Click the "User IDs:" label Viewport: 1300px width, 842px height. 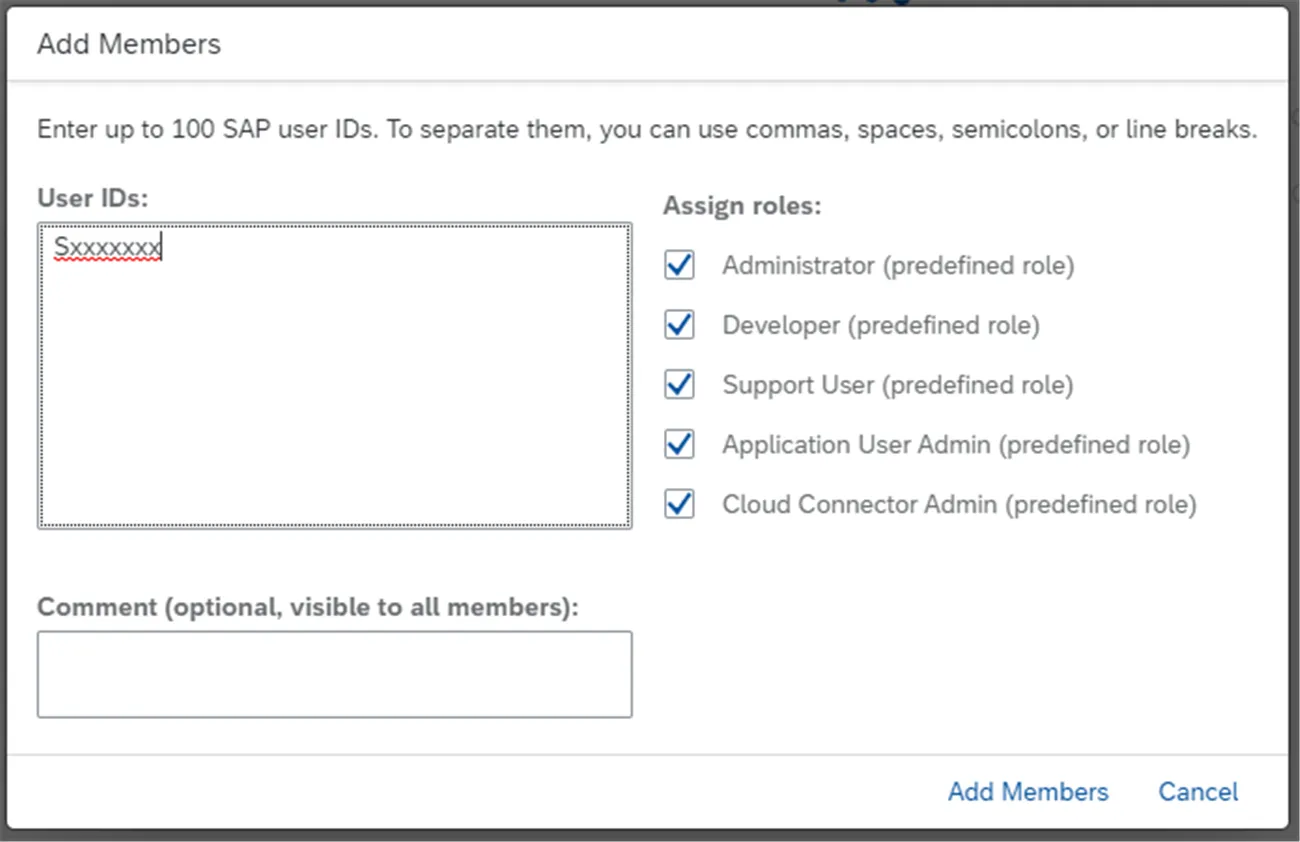[92, 198]
